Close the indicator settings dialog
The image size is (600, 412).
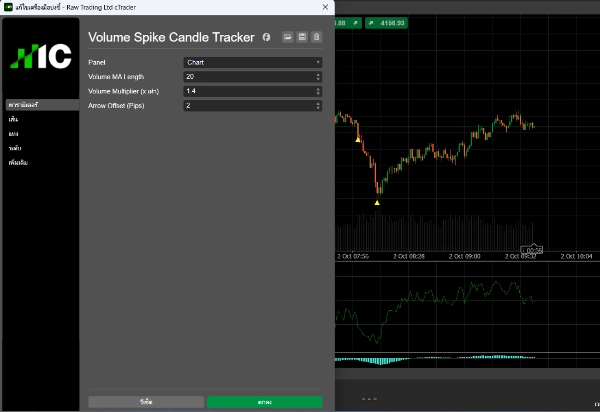point(325,7)
